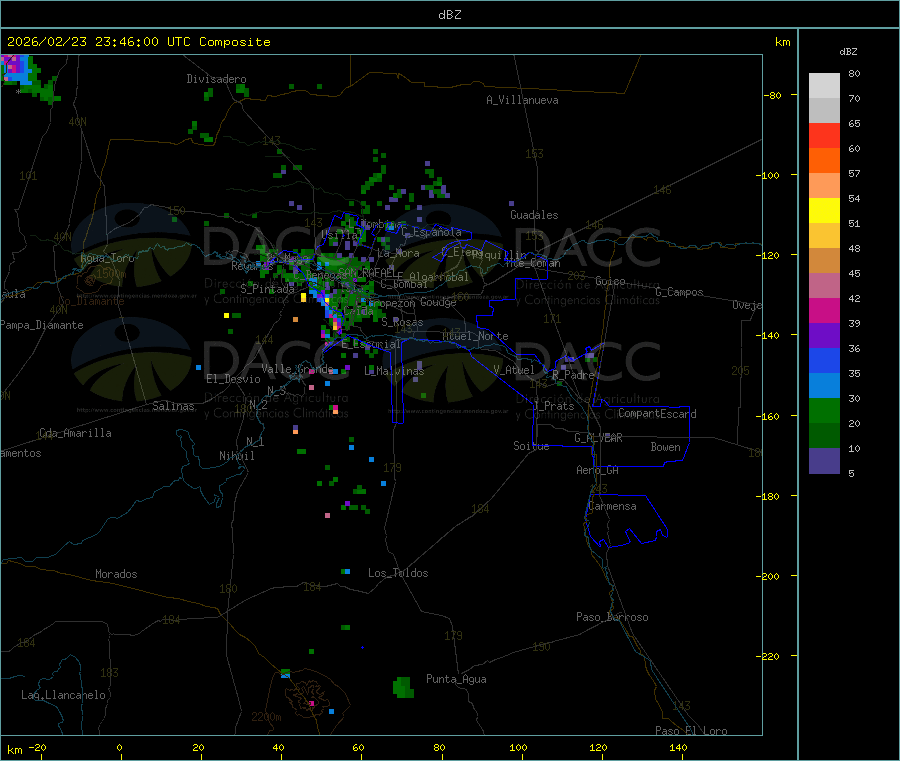Click the '140' tick on horizontal km axis

coord(678,747)
